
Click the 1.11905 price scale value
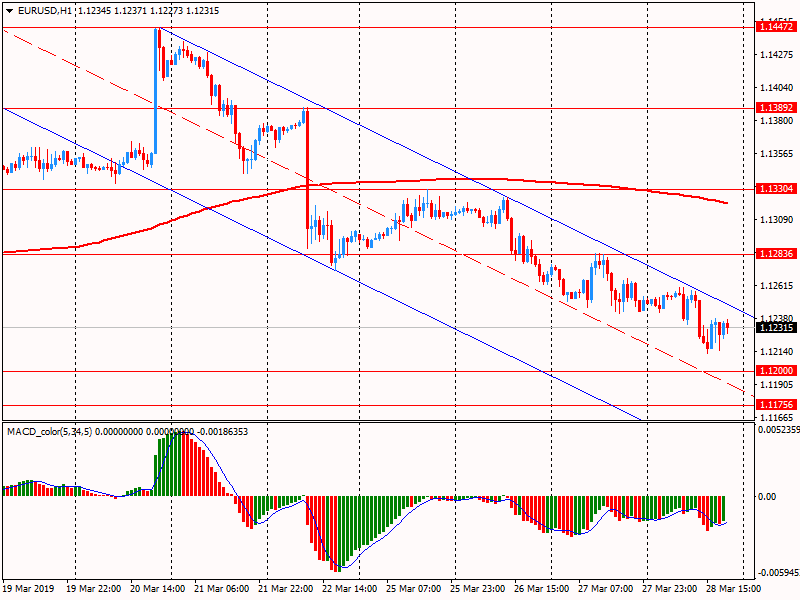coord(777,385)
